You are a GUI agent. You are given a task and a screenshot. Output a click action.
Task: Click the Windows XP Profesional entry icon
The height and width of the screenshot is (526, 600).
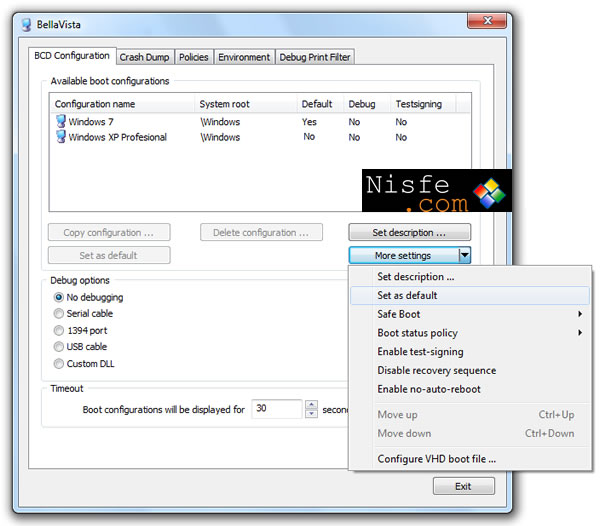pos(60,137)
